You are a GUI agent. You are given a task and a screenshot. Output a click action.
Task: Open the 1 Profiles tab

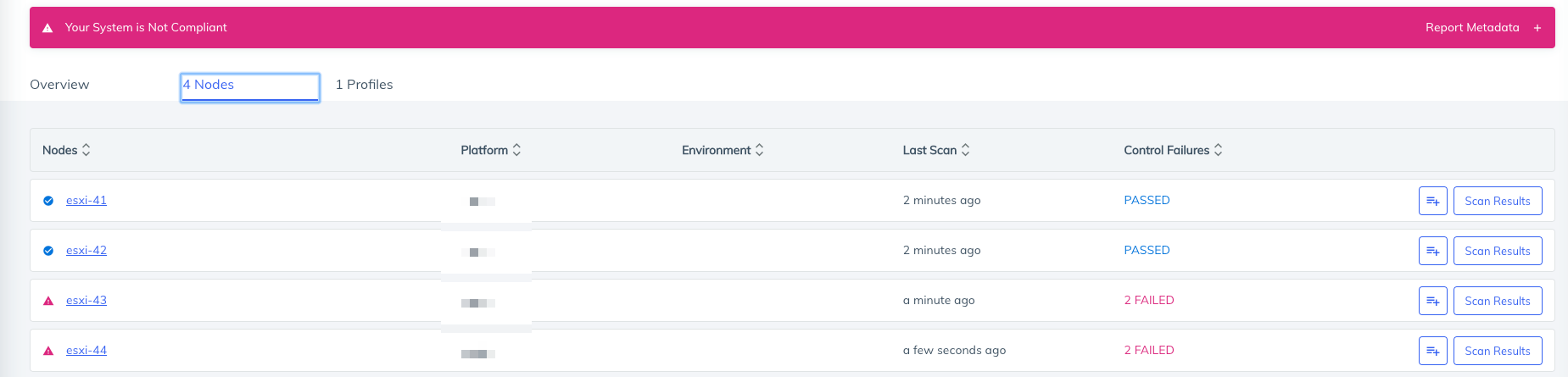(x=364, y=85)
